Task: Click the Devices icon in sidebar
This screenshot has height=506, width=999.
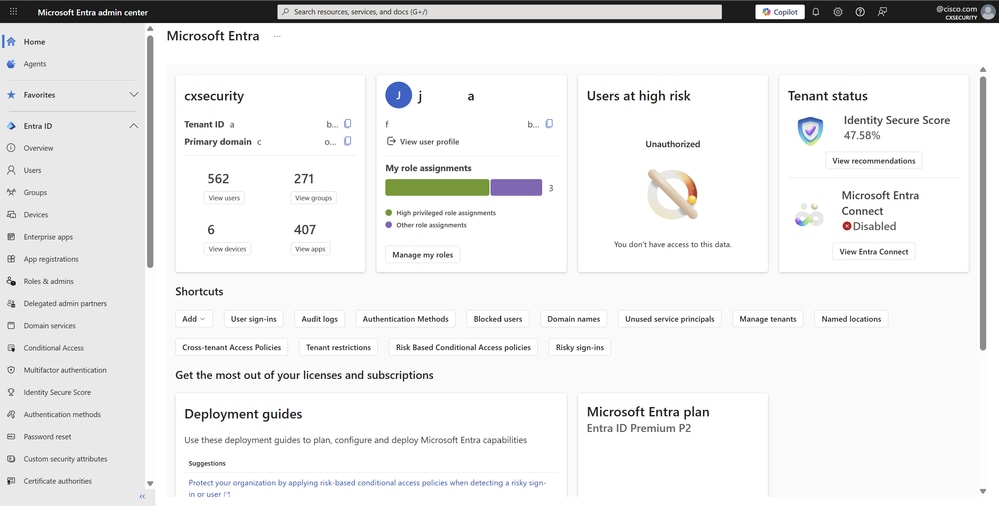Action: (x=11, y=215)
